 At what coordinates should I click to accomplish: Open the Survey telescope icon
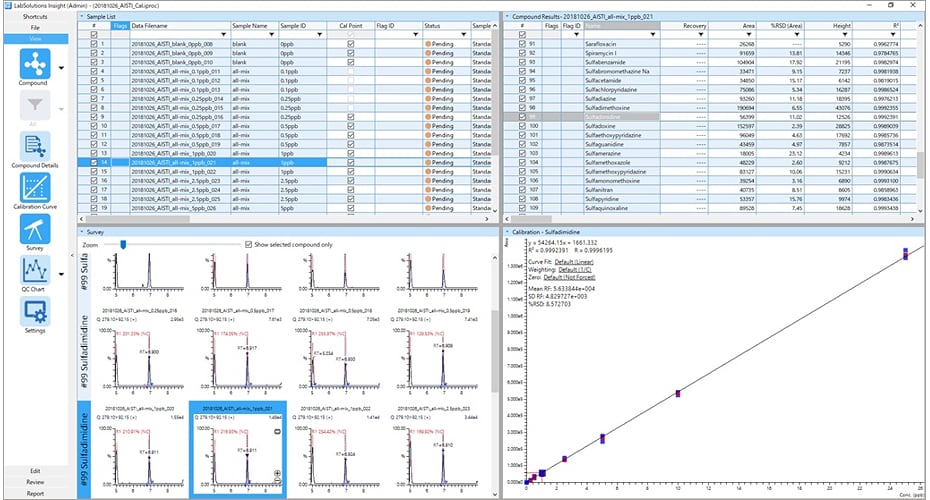click(x=35, y=229)
